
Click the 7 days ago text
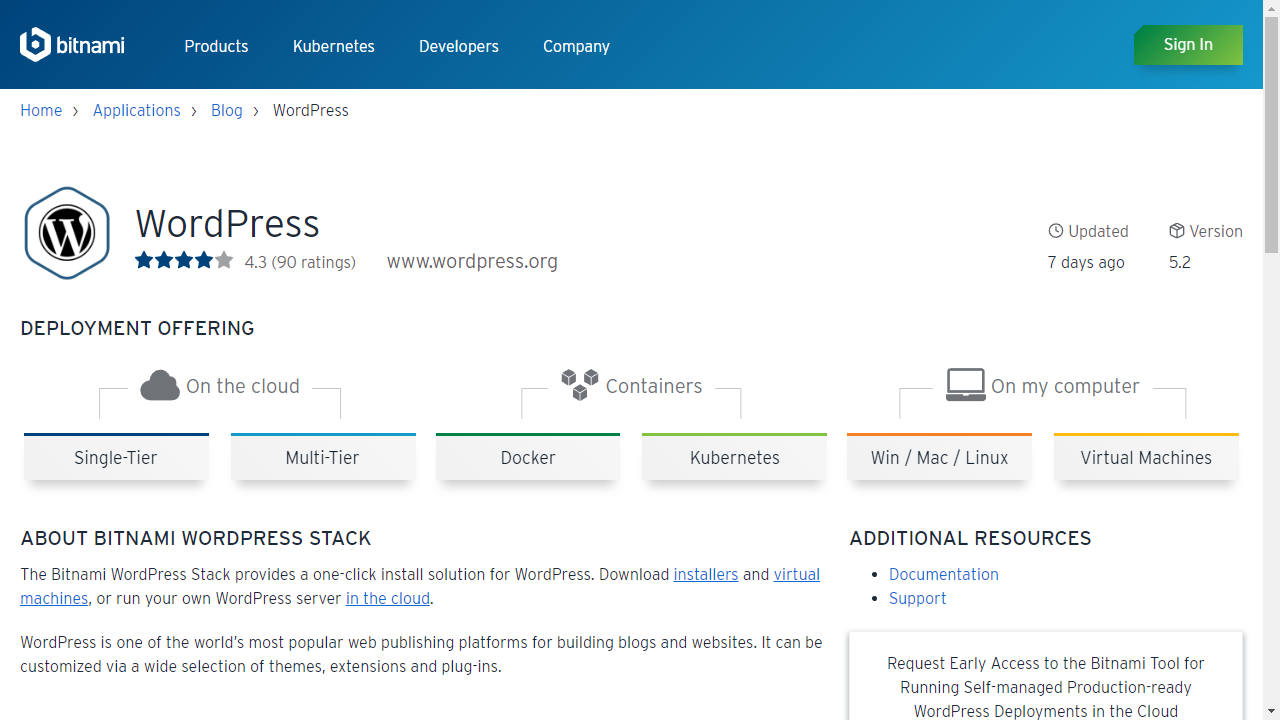tap(1086, 262)
